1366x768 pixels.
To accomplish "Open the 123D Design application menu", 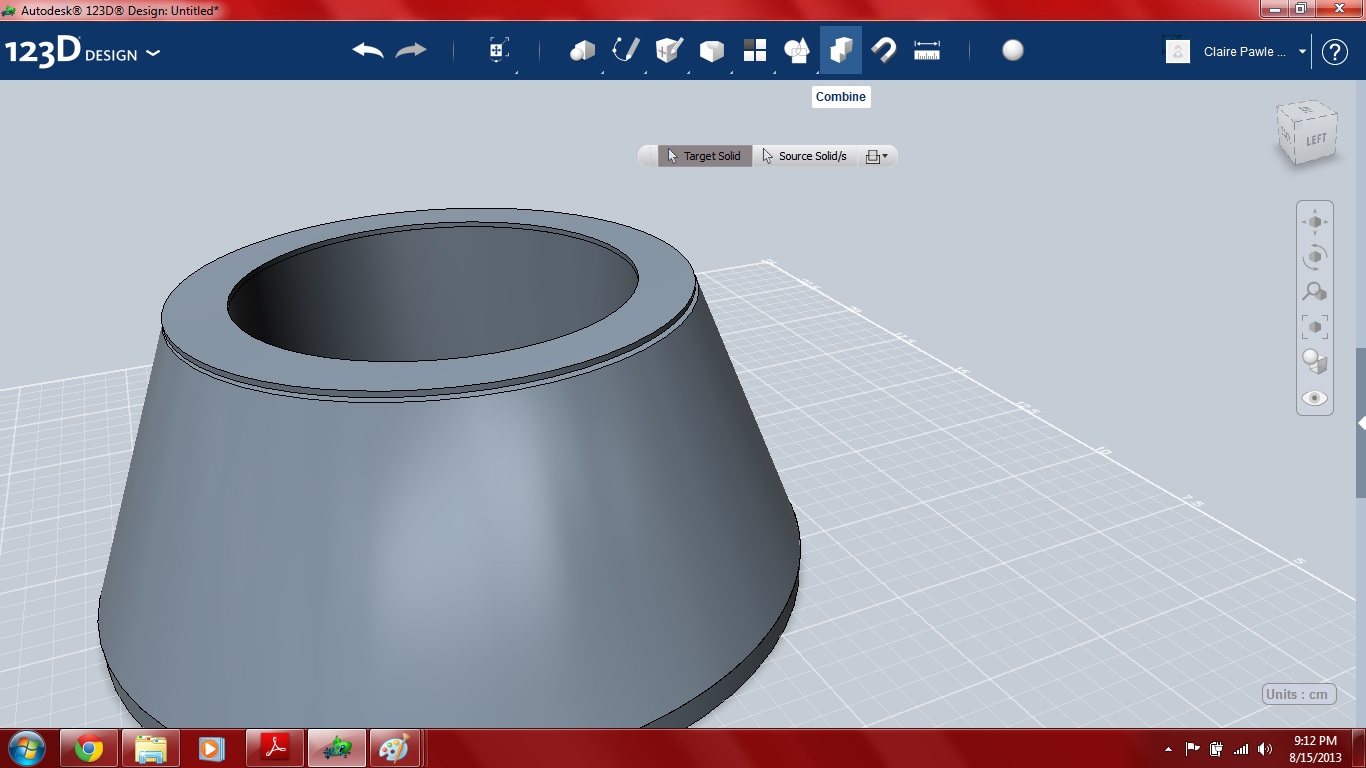I will (82, 52).
